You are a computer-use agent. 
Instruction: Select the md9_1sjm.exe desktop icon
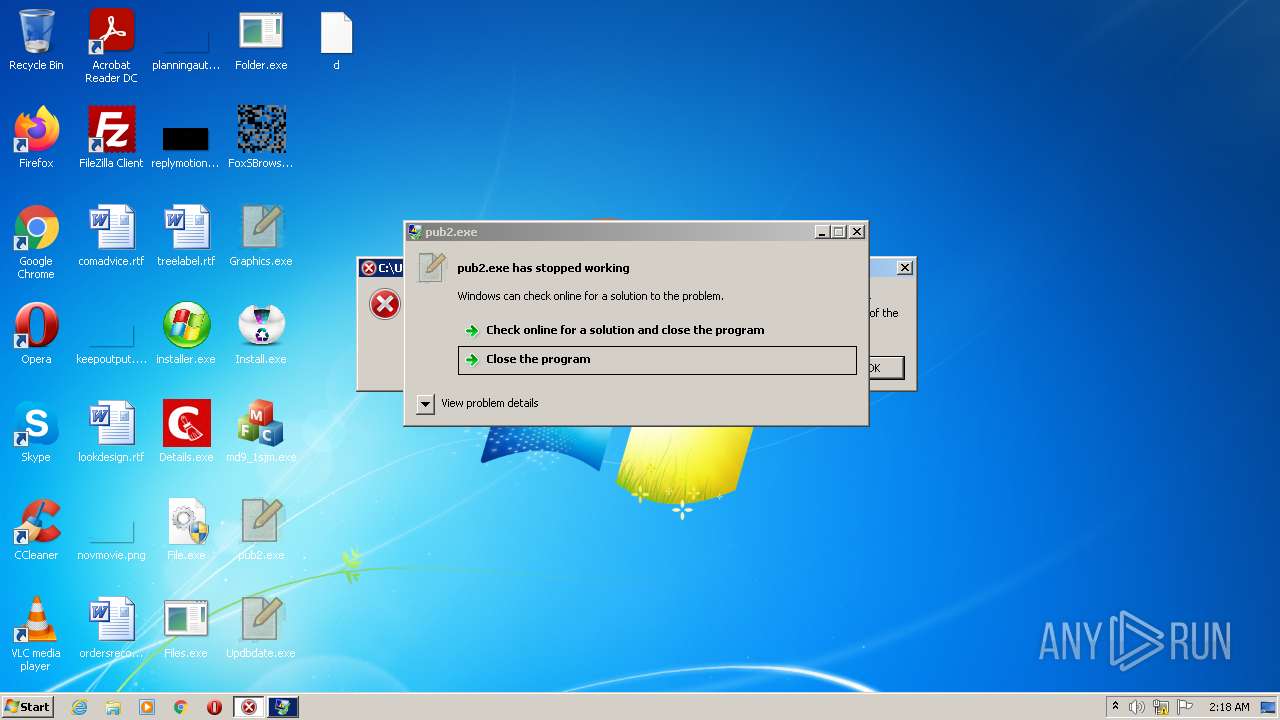point(261,432)
